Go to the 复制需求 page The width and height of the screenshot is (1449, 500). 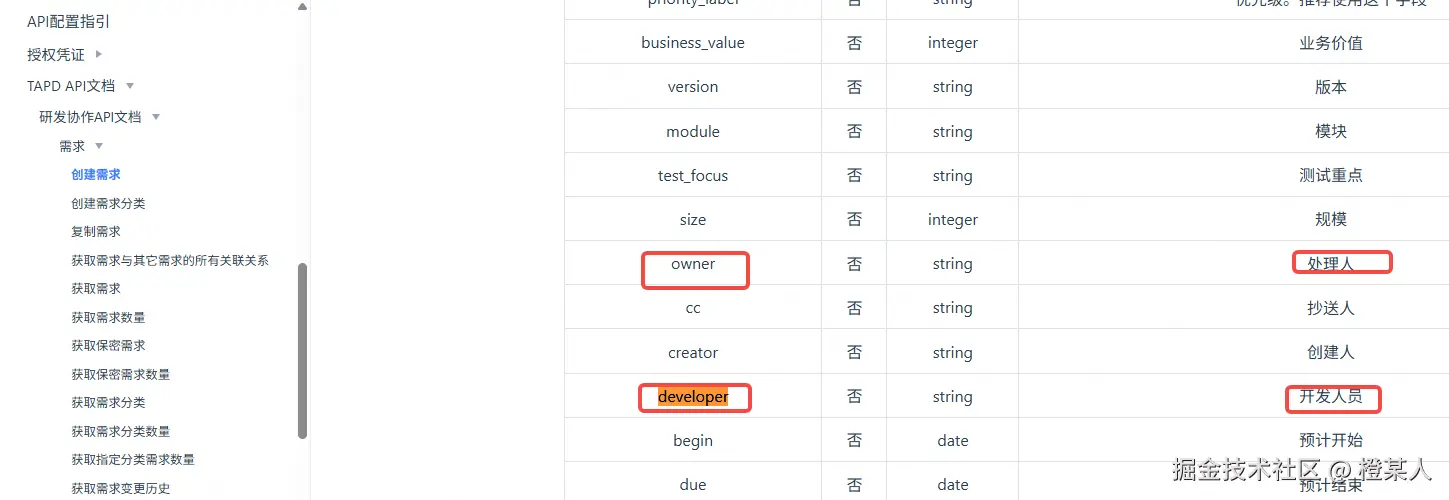pos(96,232)
